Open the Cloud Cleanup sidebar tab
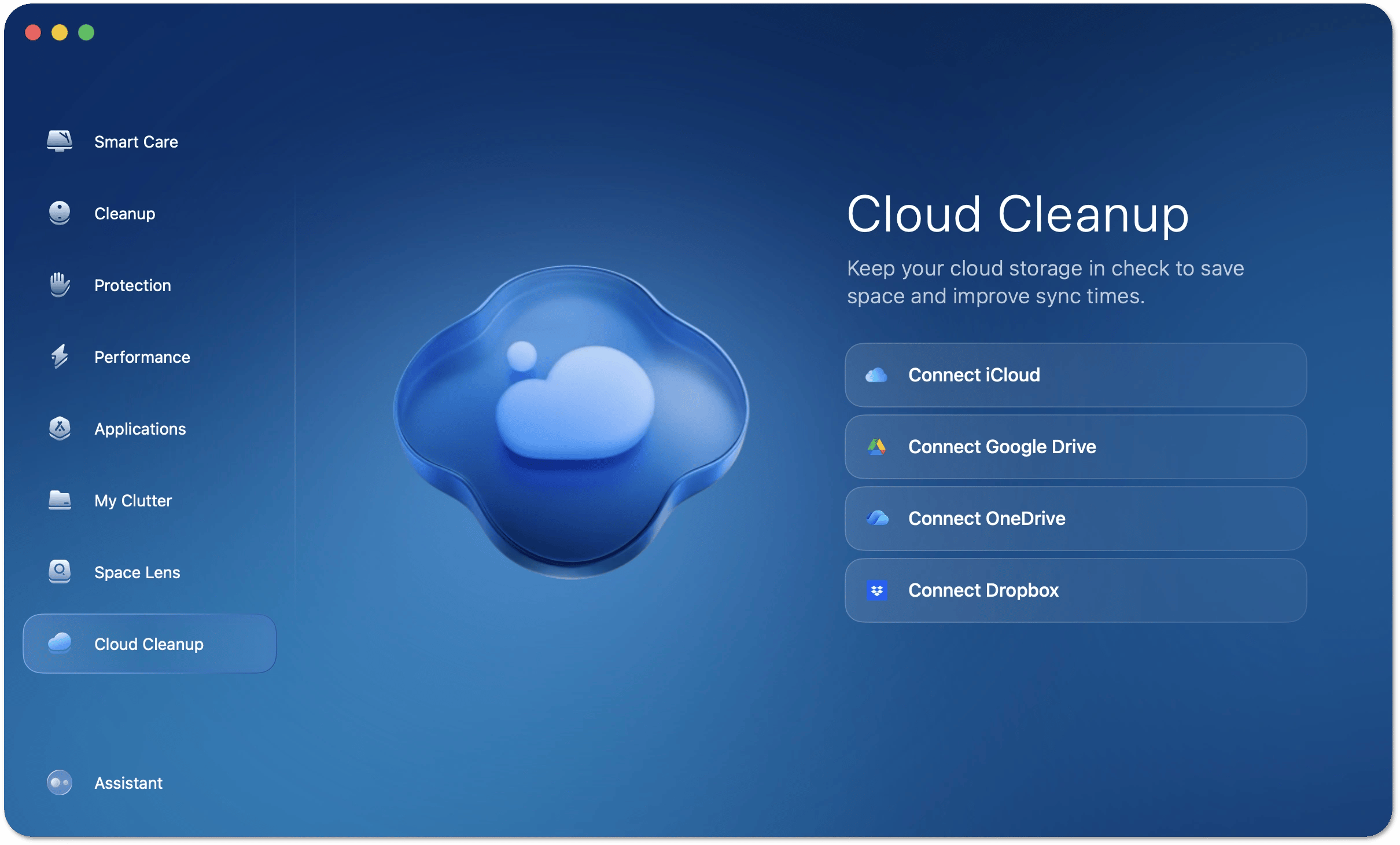Viewport: 1400px width, 845px height. [149, 644]
